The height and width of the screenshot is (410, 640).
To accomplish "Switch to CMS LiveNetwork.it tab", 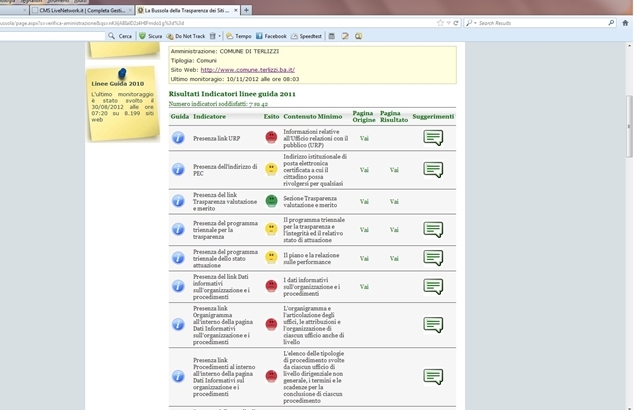I will click(x=82, y=10).
